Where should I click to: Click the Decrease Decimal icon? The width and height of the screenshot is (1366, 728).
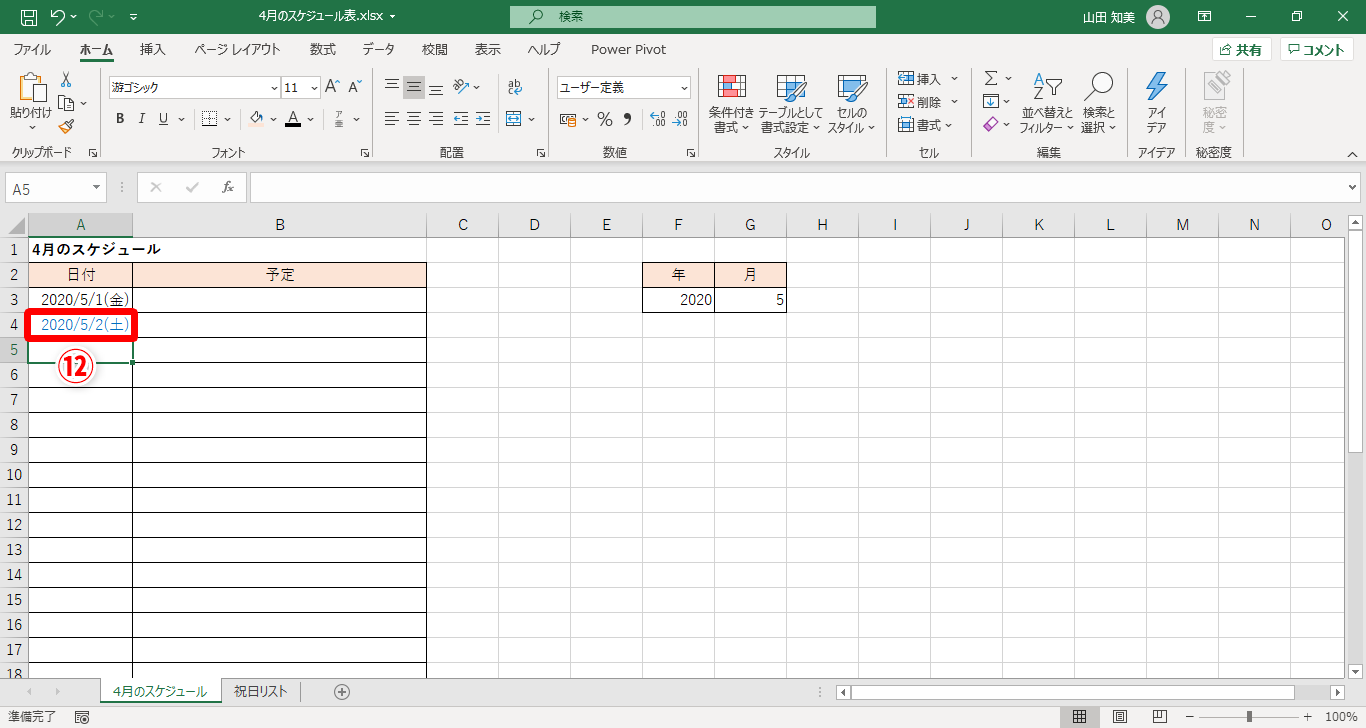(x=681, y=119)
